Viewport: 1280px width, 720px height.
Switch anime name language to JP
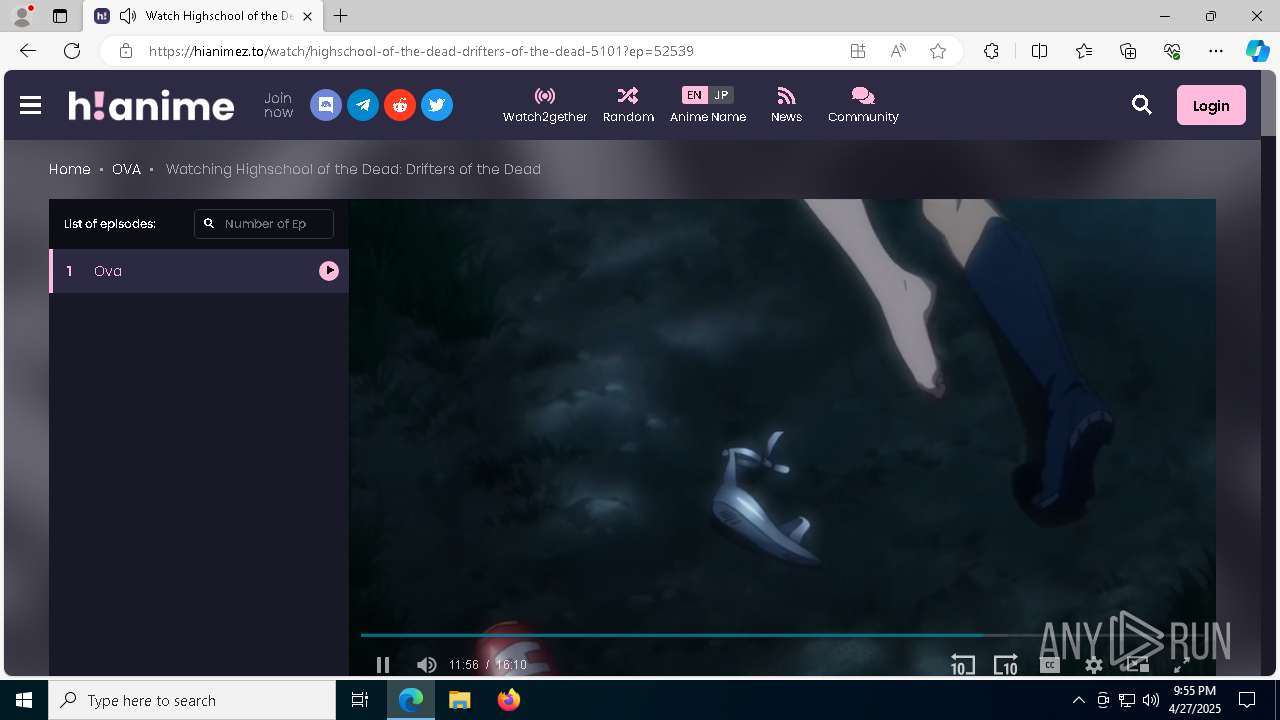(721, 95)
